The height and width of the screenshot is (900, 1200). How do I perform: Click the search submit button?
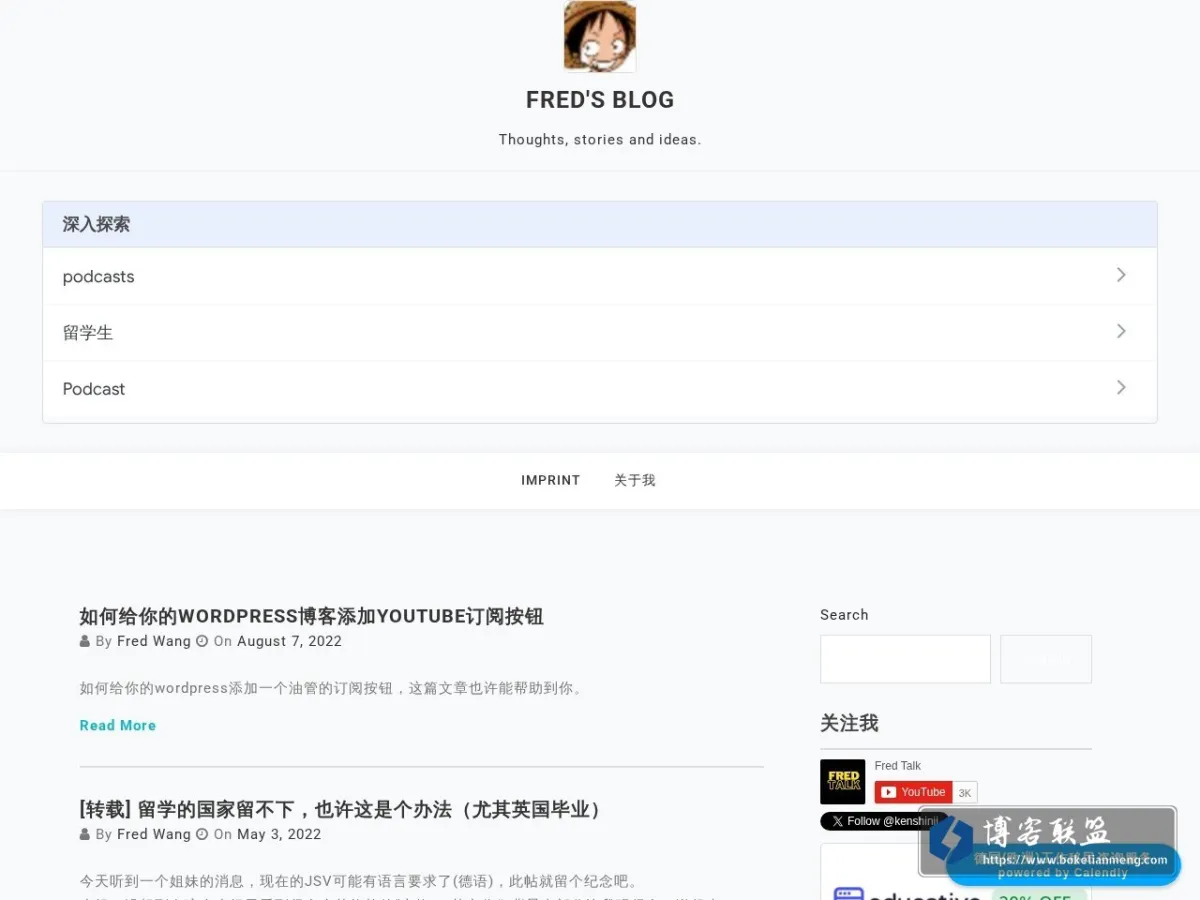point(1046,659)
